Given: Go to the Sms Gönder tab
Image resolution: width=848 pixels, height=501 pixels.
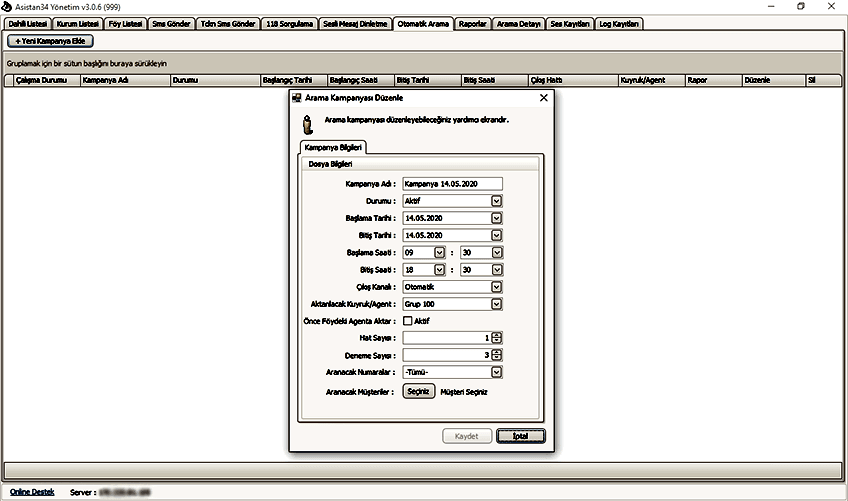Looking at the screenshot, I should tap(169, 23).
